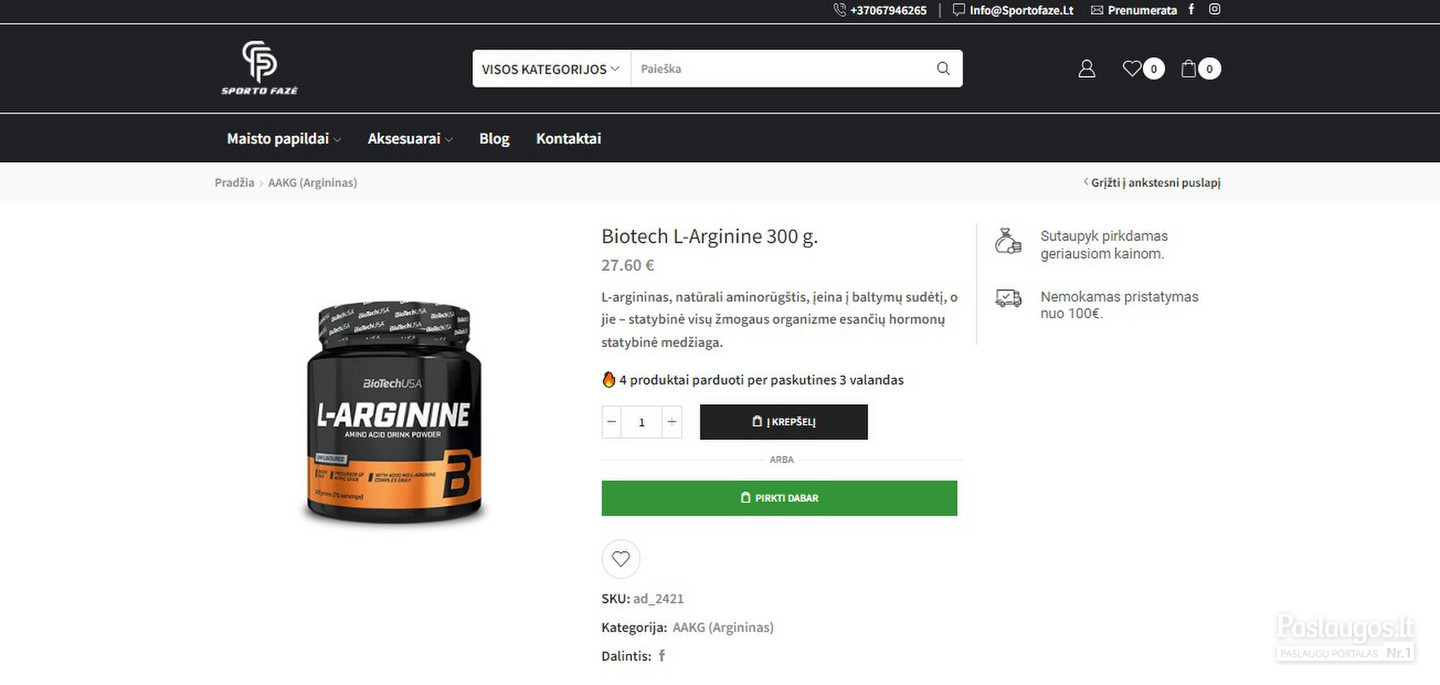Focus the Paieška search field
Screen dimensions: 1440x685
[x=780, y=69]
